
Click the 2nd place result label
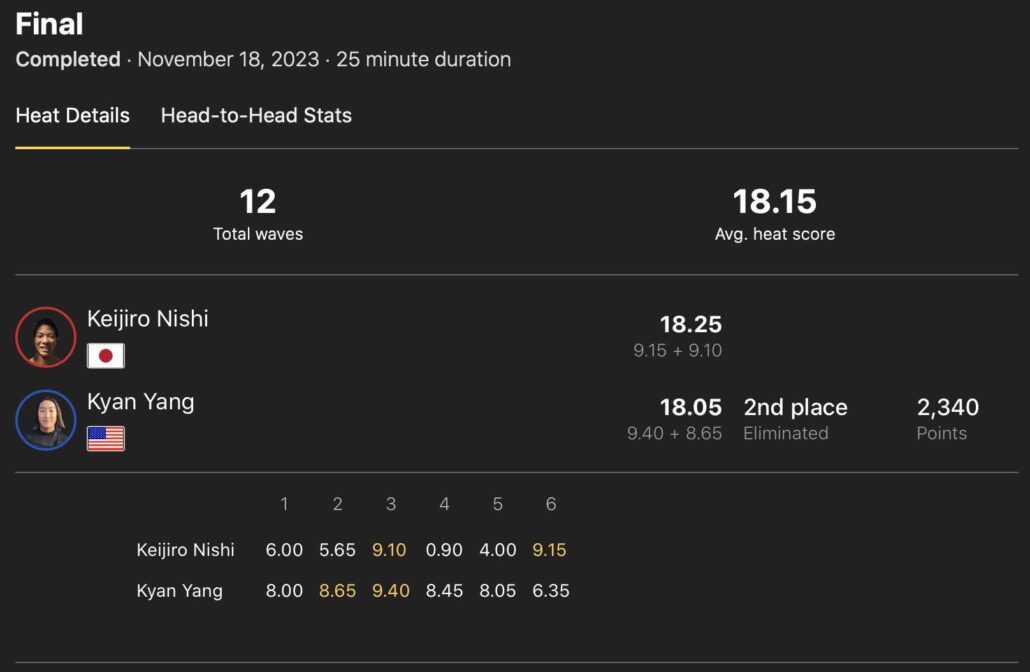pyautogui.click(x=795, y=407)
